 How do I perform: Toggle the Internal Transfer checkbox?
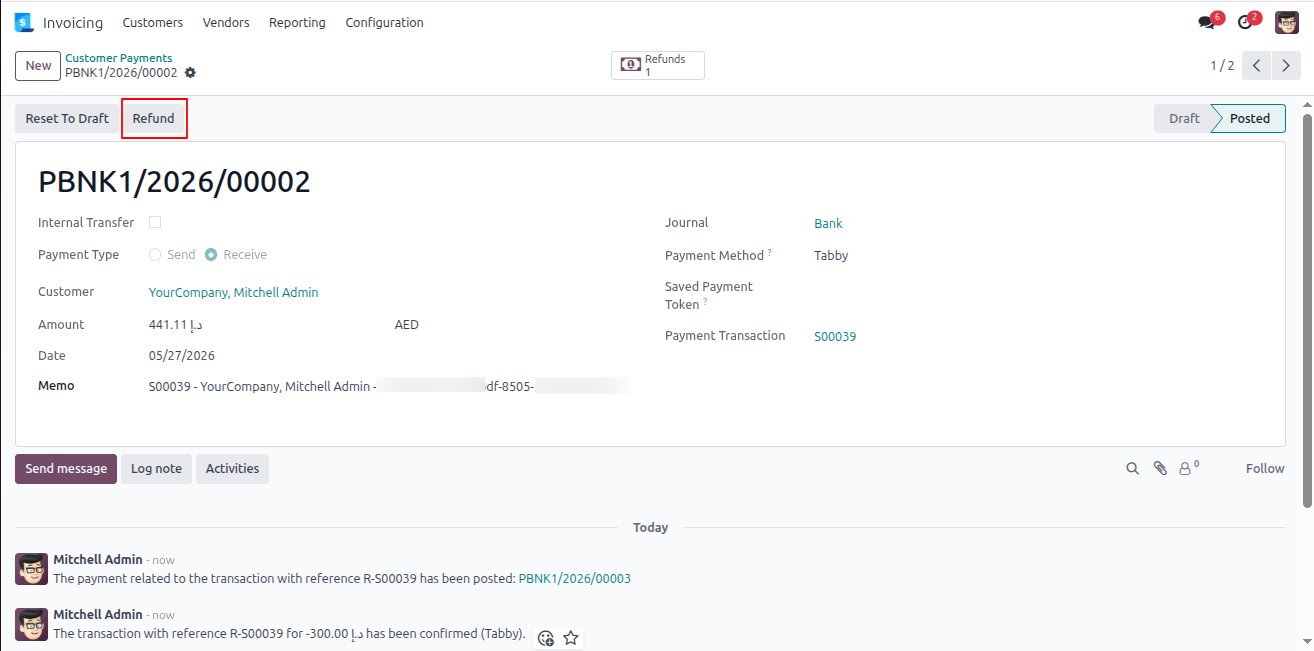[155, 222]
